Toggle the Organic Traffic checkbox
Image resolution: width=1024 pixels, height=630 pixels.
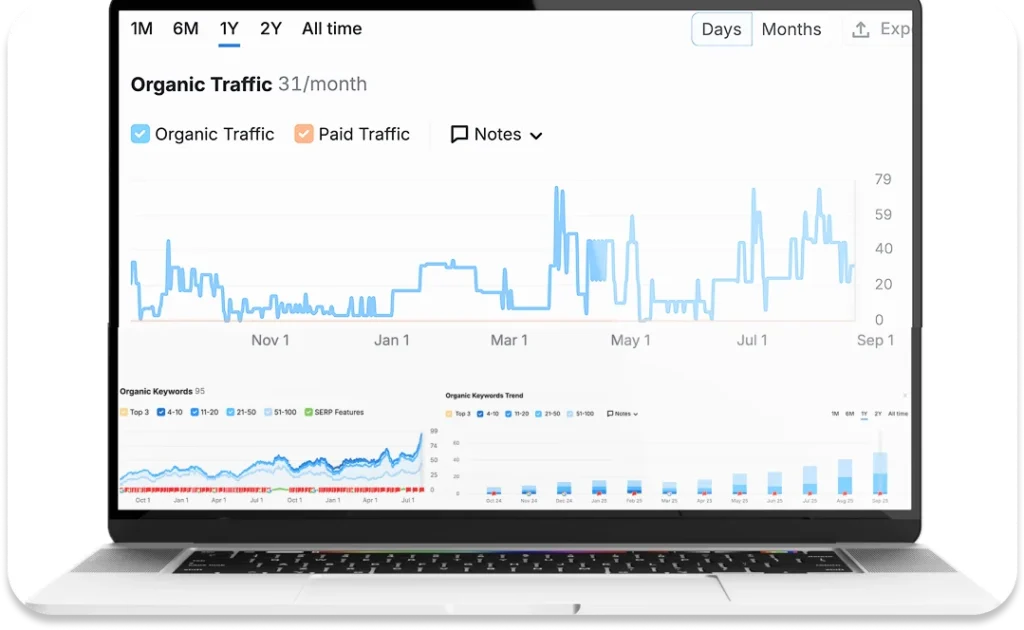(141, 134)
